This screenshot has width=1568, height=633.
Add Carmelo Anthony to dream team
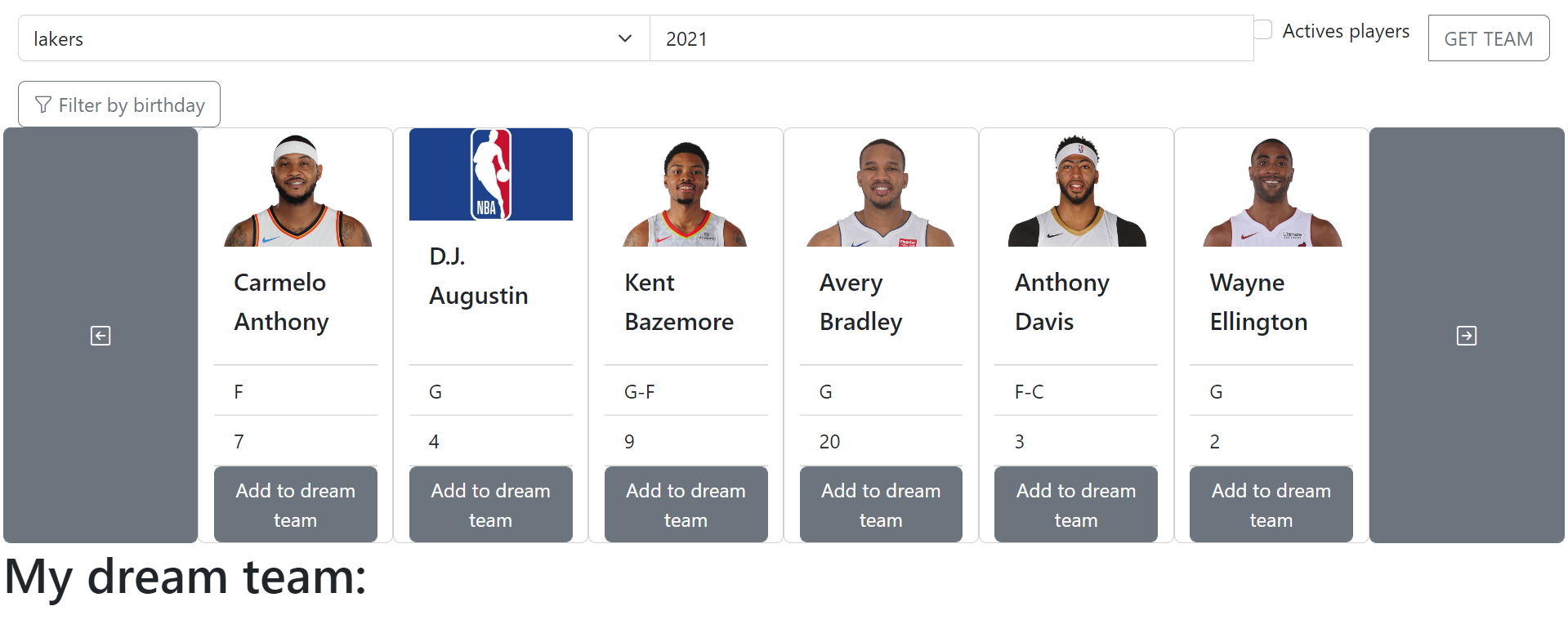point(295,504)
